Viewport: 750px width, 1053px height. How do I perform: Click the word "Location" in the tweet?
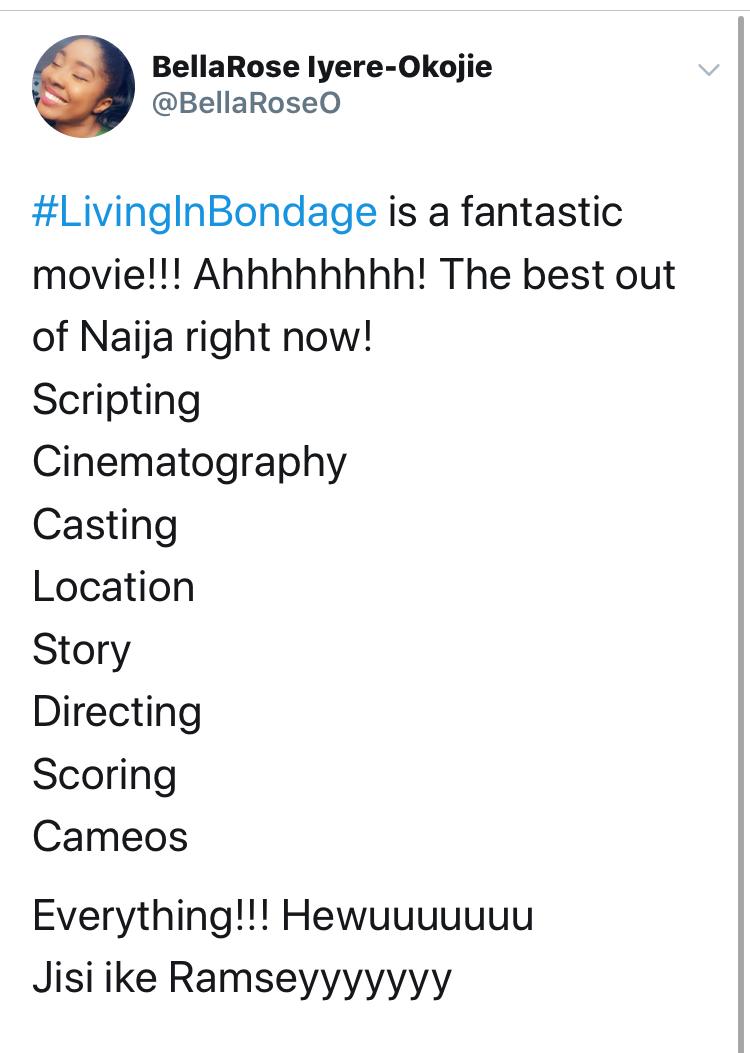click(x=113, y=587)
